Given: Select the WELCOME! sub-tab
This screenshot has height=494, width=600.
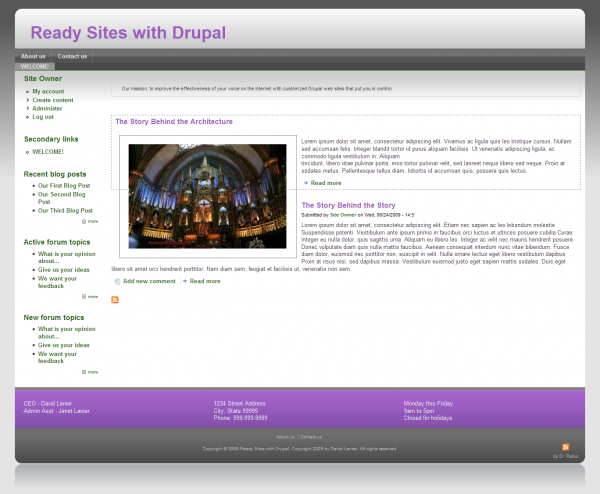Looking at the screenshot, I should 35,67.
